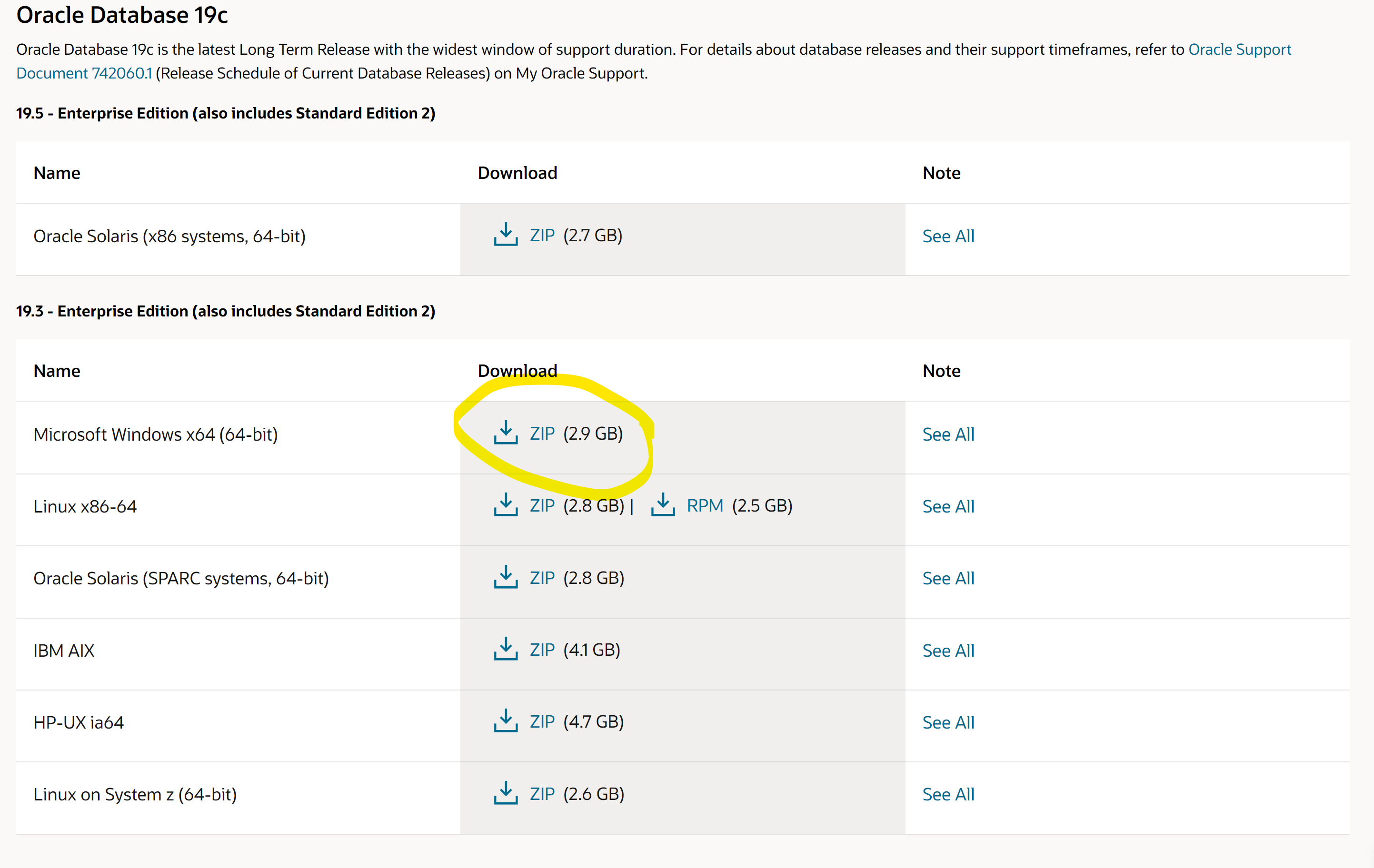Viewport: 1374px width, 868px height.
Task: Click download icon for Linux x86-64 RPM
Action: click(663, 505)
